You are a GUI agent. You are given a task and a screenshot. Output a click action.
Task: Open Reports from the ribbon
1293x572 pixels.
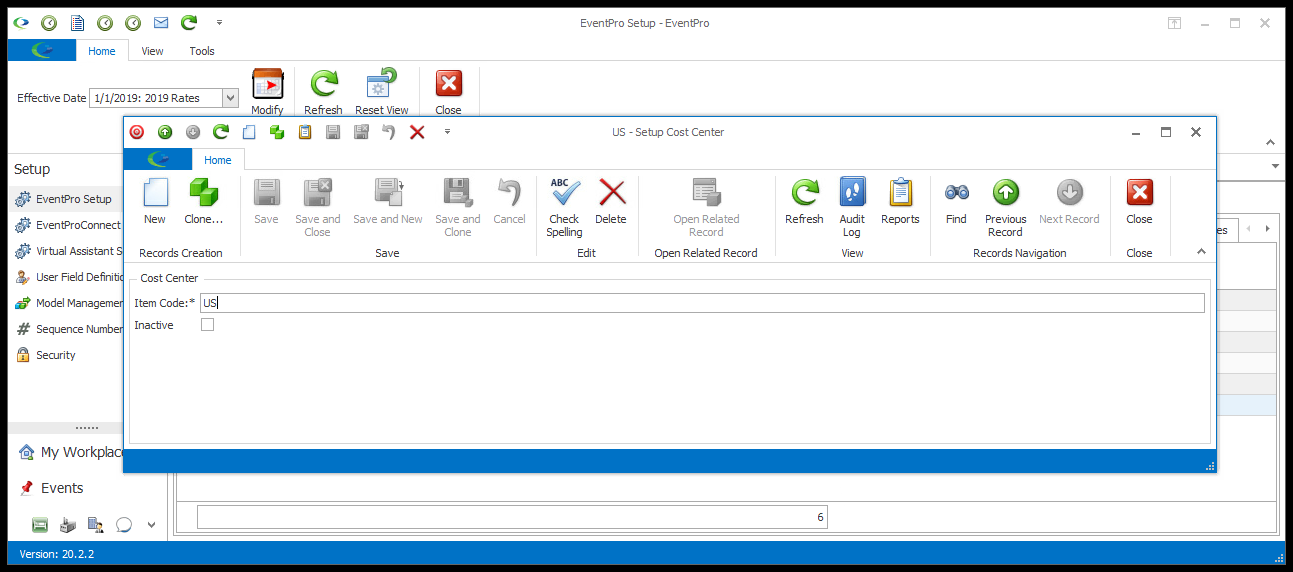(x=900, y=201)
